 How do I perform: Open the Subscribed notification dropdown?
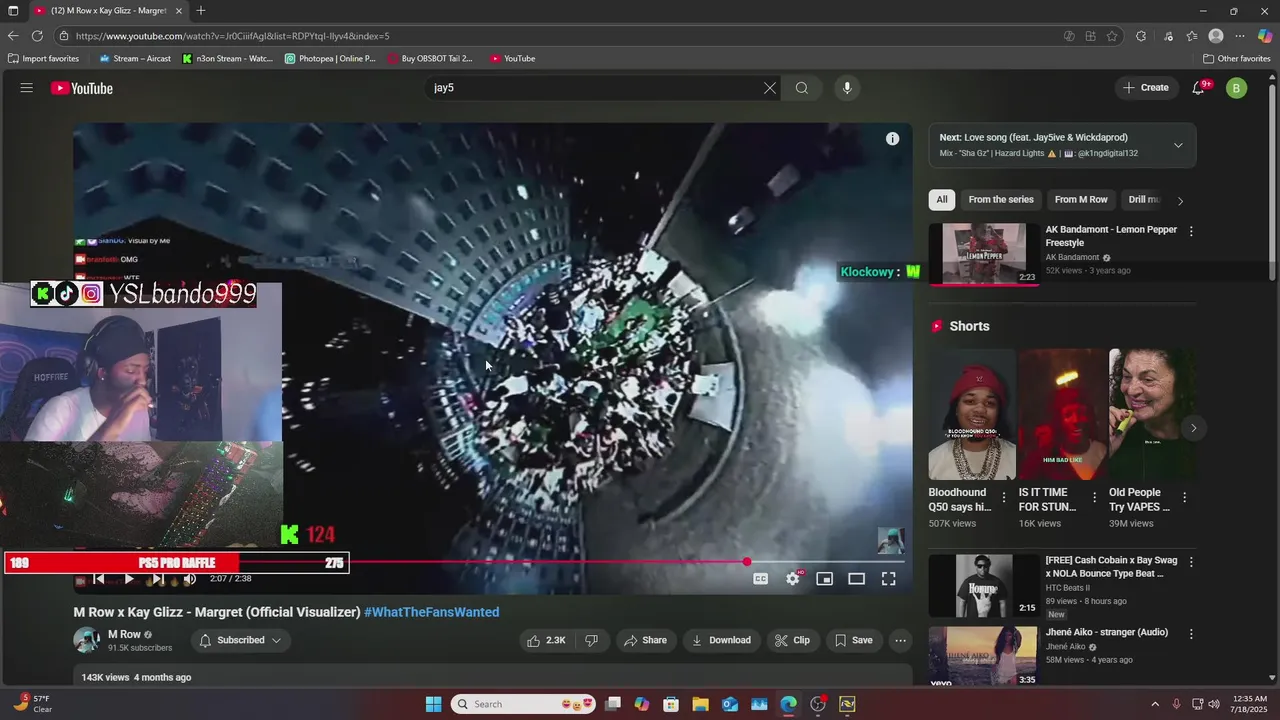(x=240, y=640)
